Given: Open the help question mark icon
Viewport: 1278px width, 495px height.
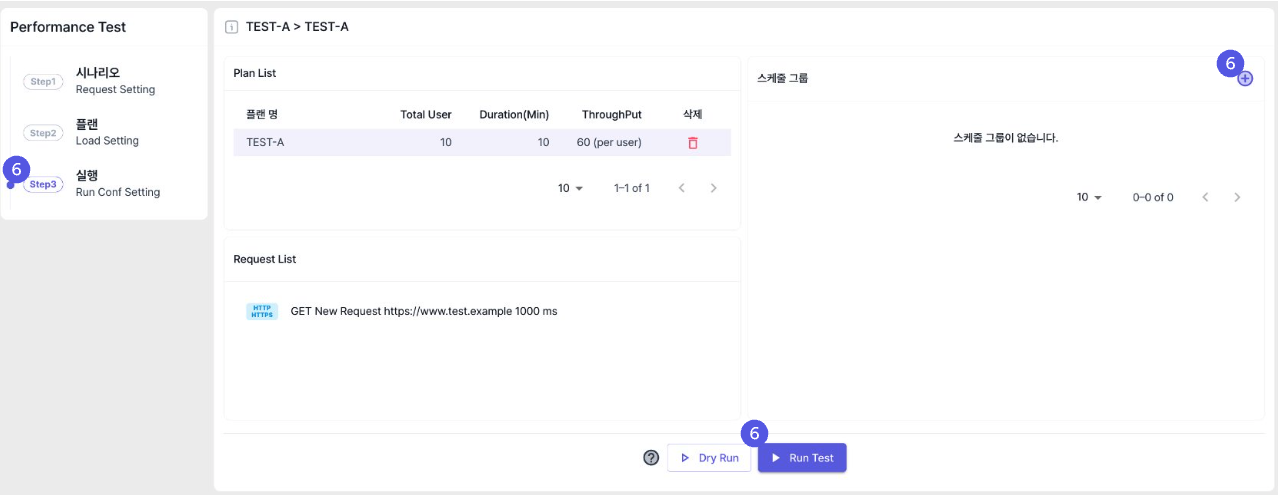Looking at the screenshot, I should tap(651, 458).
